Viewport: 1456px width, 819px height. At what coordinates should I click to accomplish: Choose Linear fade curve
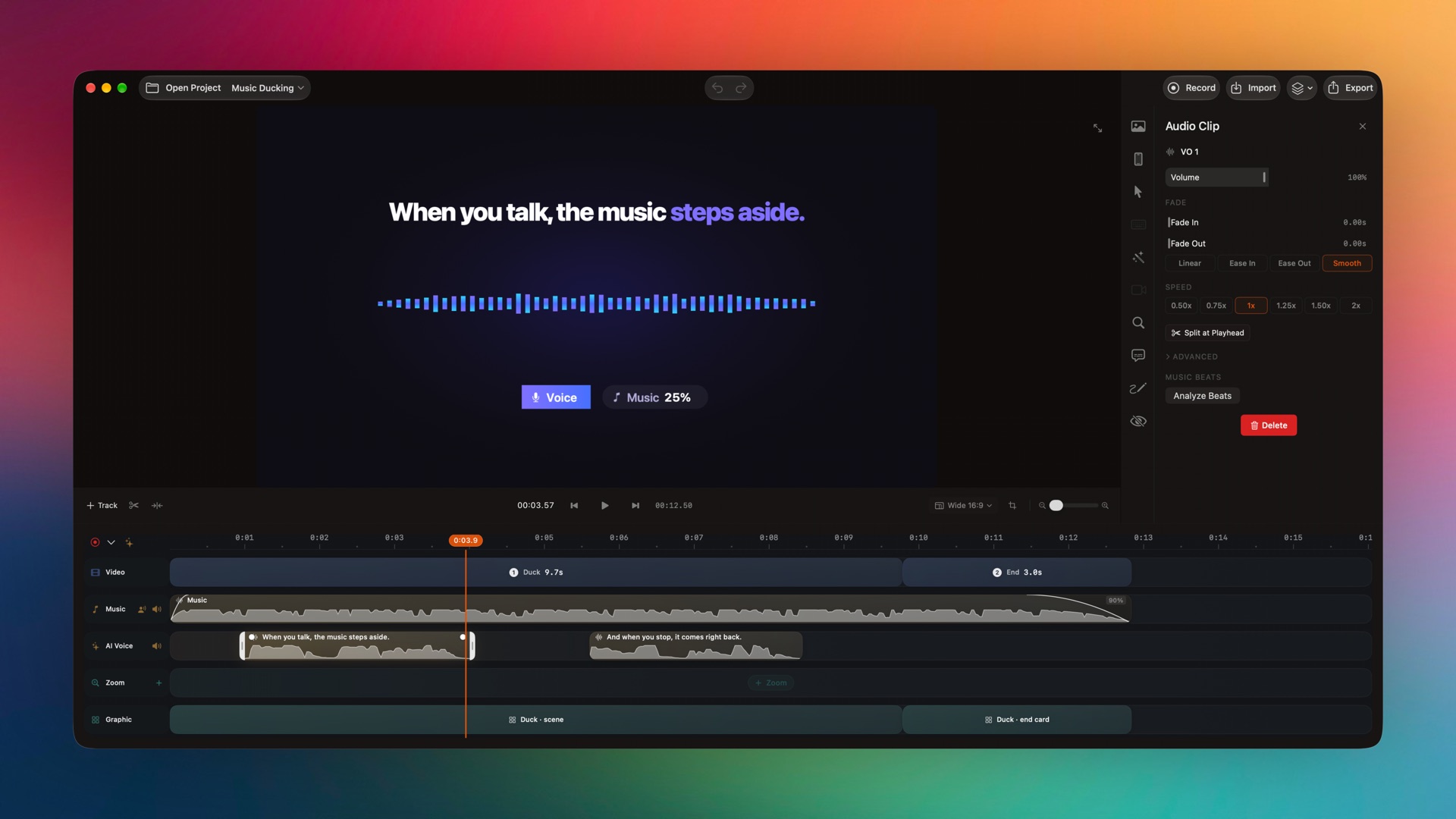[x=1190, y=263]
